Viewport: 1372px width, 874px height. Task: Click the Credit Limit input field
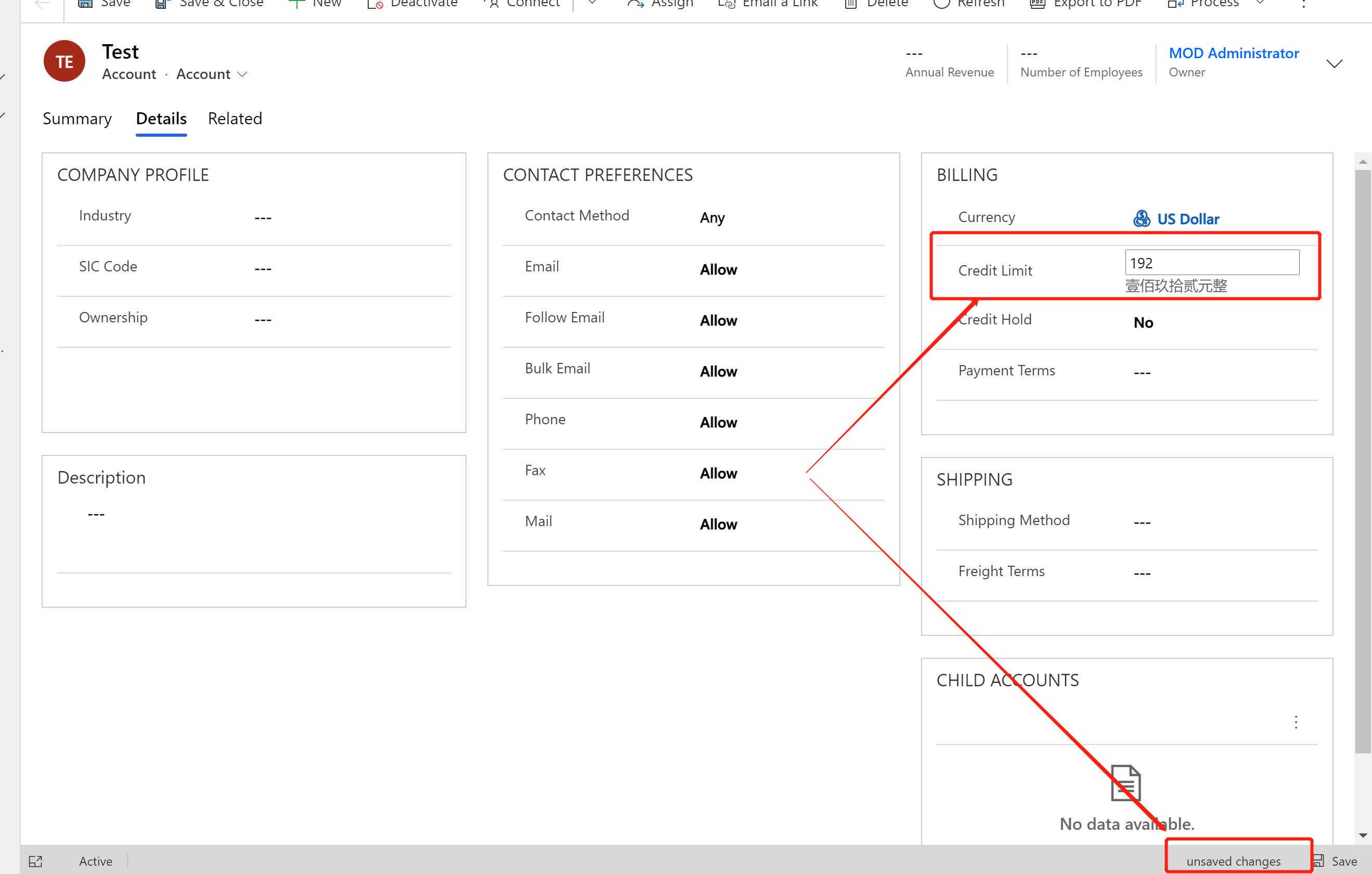coord(1212,262)
